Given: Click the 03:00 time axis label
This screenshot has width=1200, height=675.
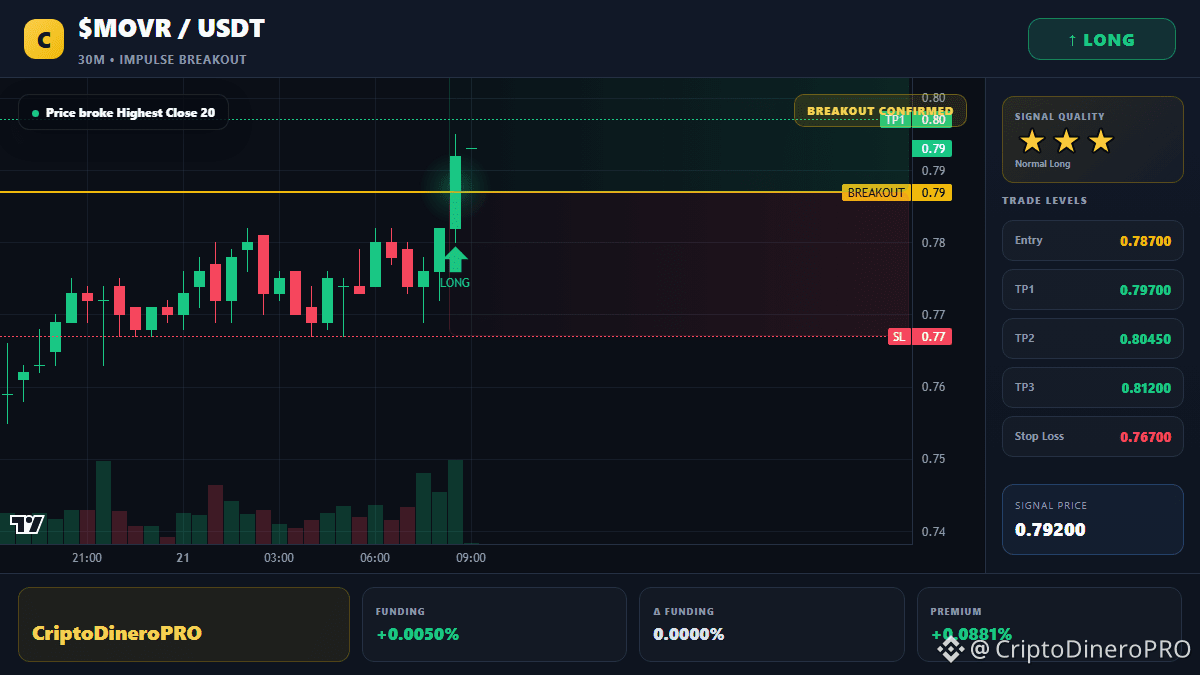Looking at the screenshot, I should pyautogui.click(x=279, y=558).
